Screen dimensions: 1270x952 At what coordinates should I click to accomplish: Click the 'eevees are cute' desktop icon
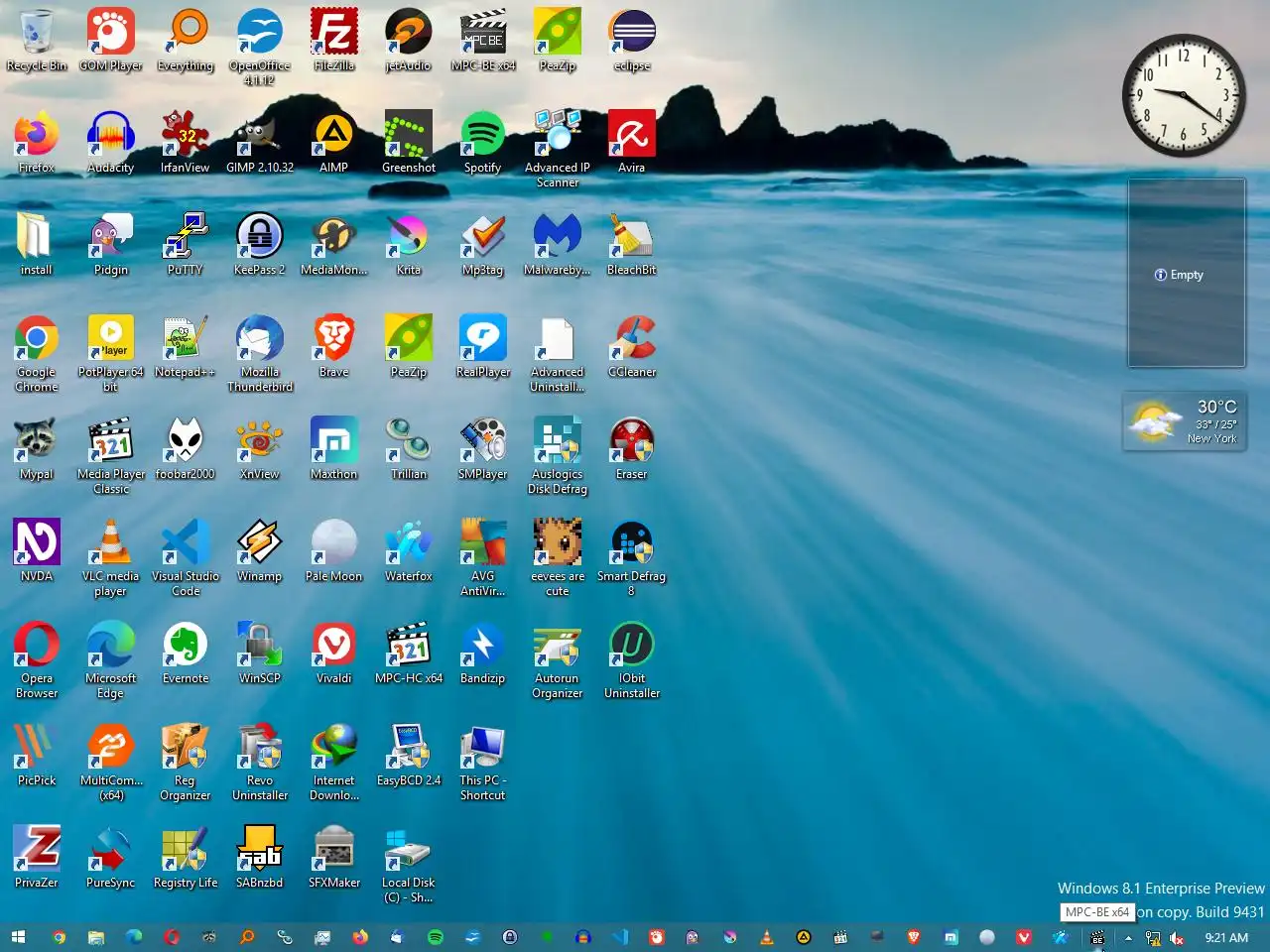pos(558,557)
